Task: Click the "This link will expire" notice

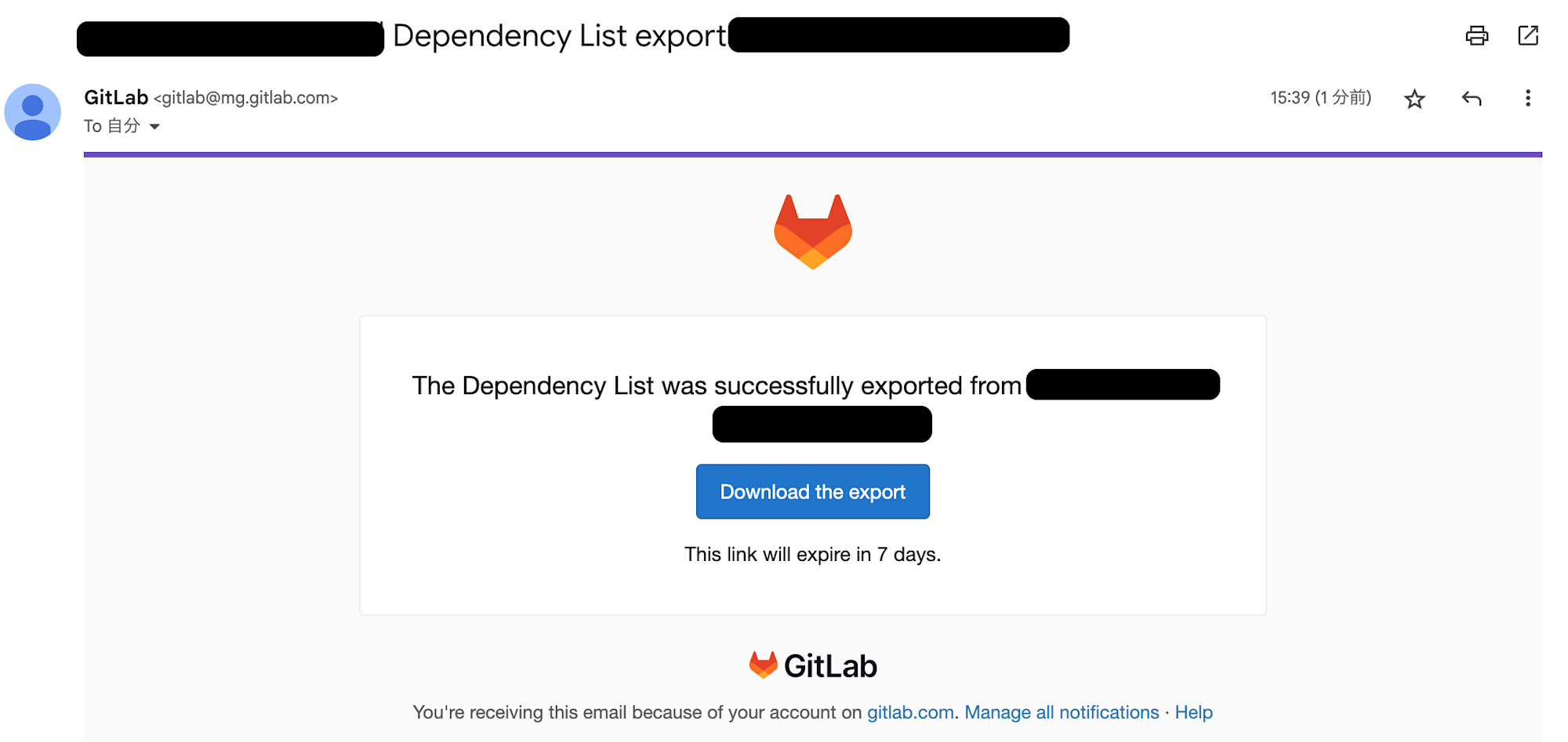Action: tap(812, 555)
